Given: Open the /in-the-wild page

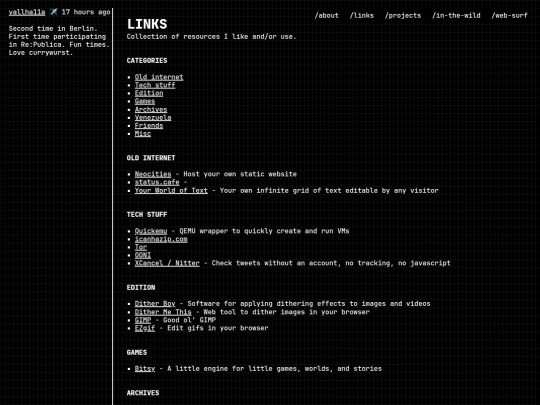Looking at the screenshot, I should pyautogui.click(x=456, y=15).
